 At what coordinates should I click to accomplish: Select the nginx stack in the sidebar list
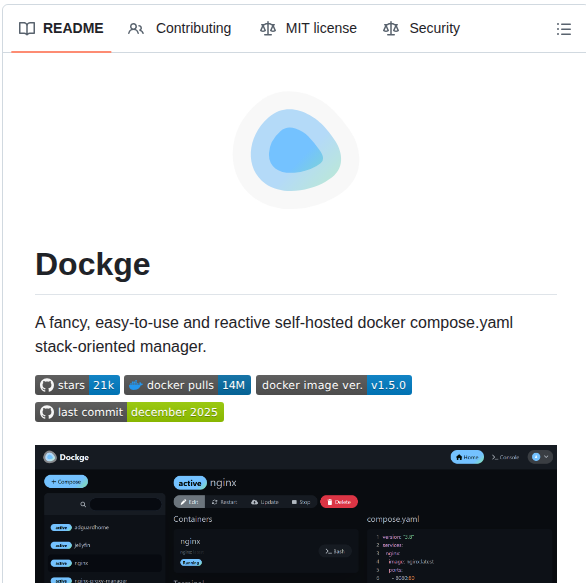(x=105, y=563)
